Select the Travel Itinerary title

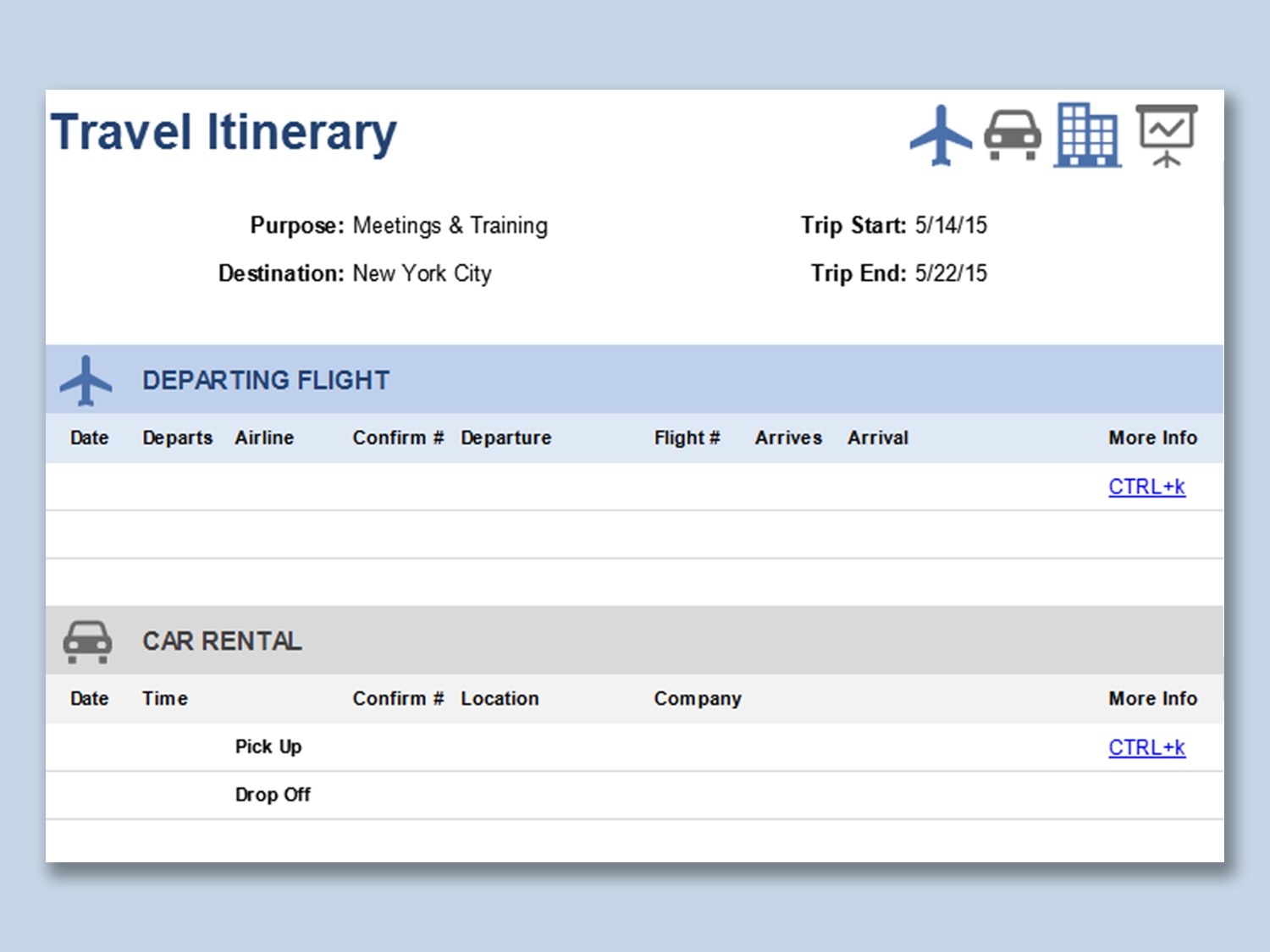click(x=224, y=133)
